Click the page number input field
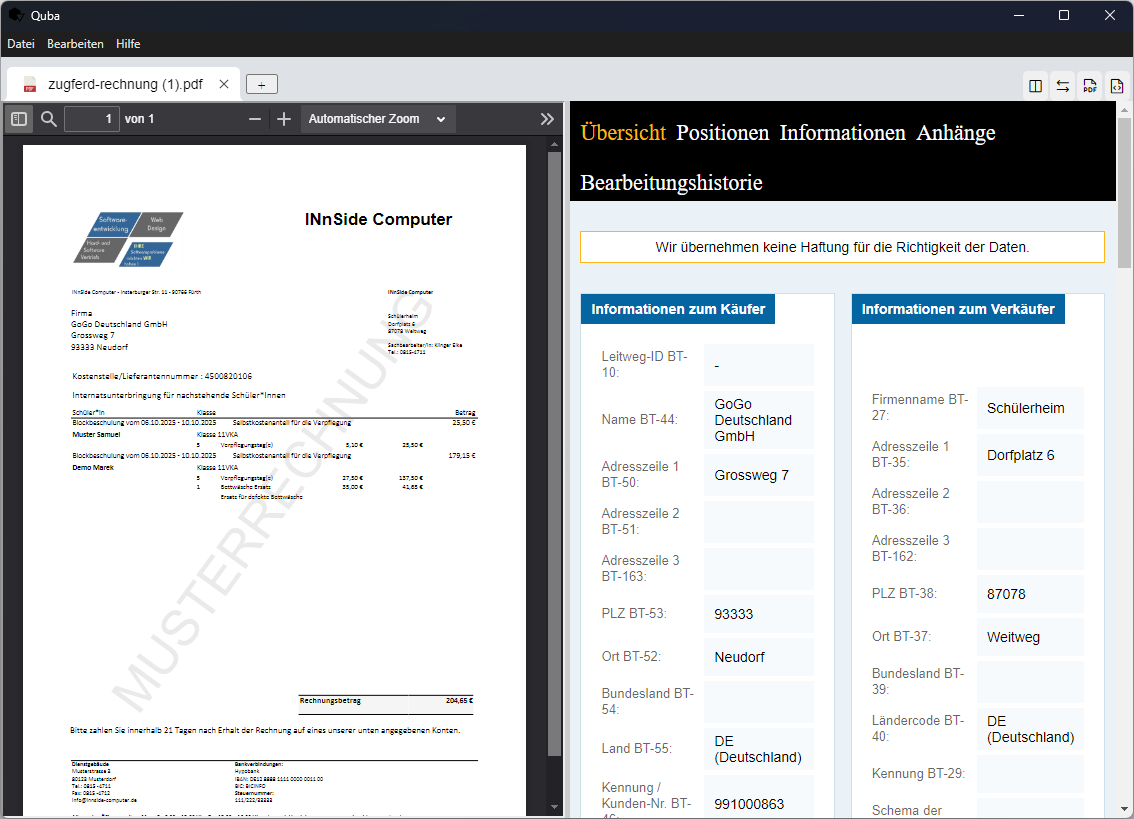The image size is (1134, 819). 92,119
